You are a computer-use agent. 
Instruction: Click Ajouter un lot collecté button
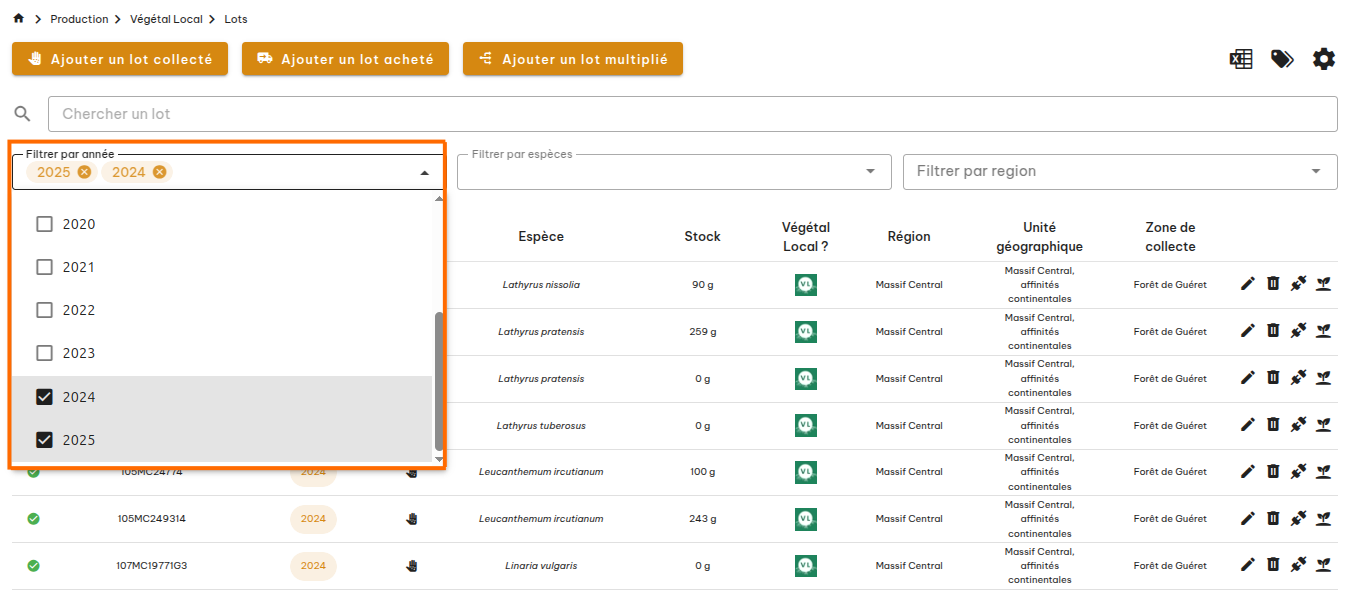[x=120, y=59]
